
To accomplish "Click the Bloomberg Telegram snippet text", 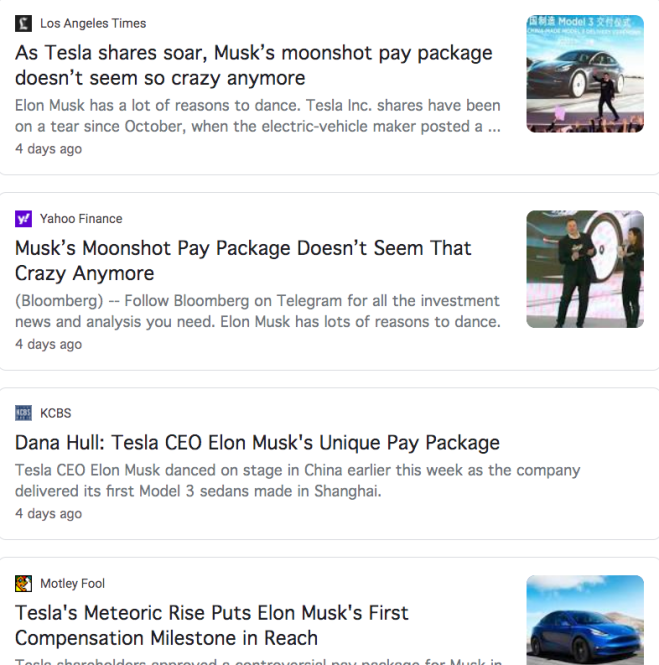I will 257,311.
